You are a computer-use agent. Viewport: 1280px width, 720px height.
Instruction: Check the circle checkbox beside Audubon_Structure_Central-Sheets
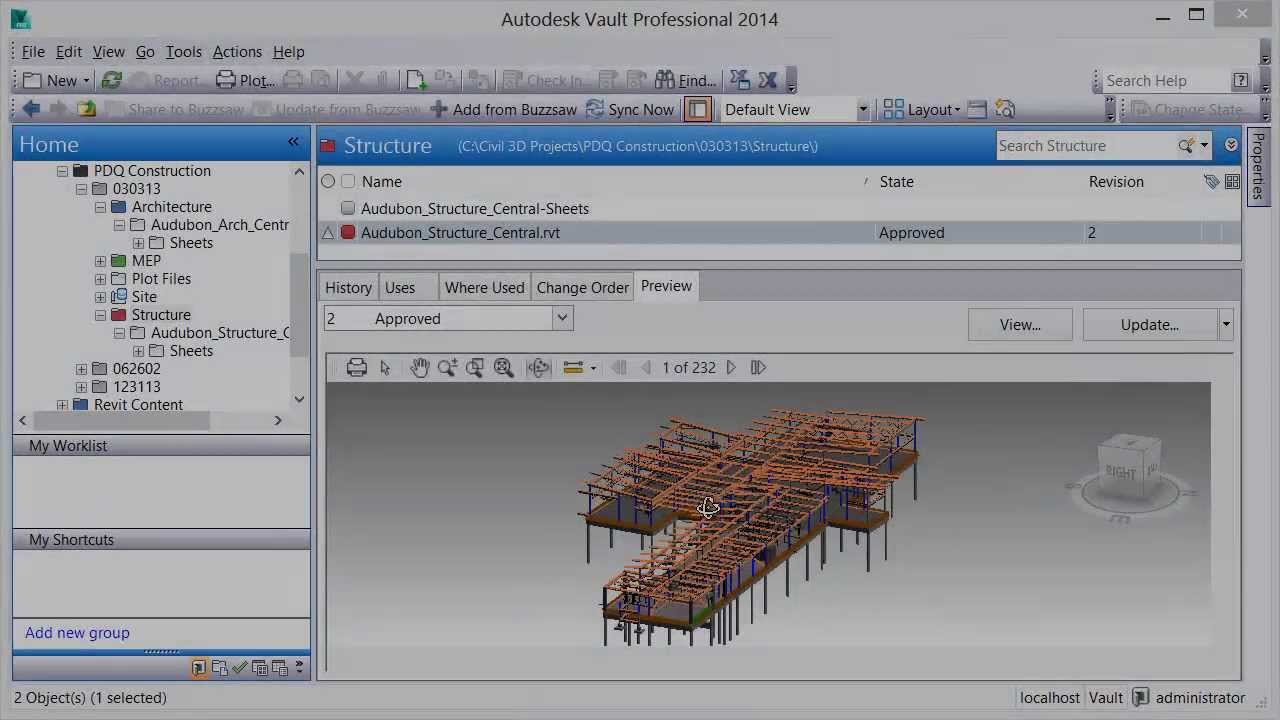[347, 208]
